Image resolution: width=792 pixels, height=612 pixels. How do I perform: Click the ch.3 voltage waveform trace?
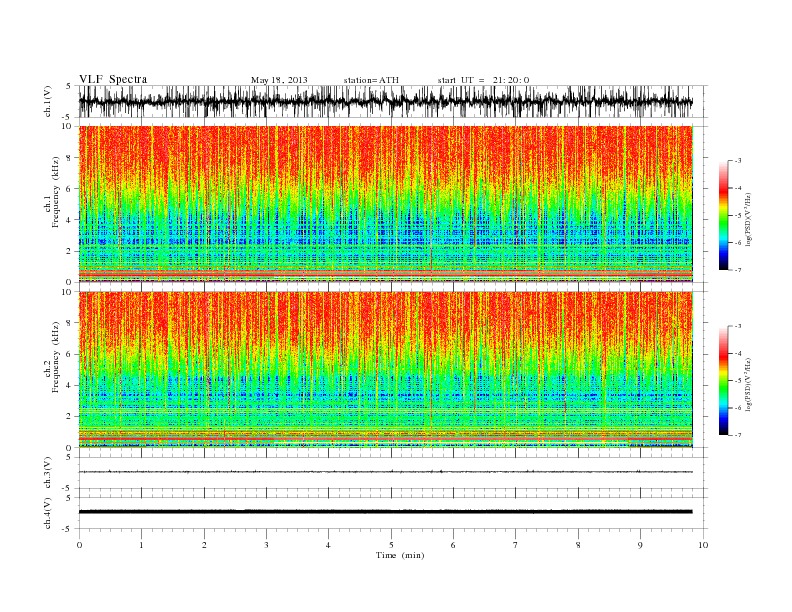pos(385,472)
